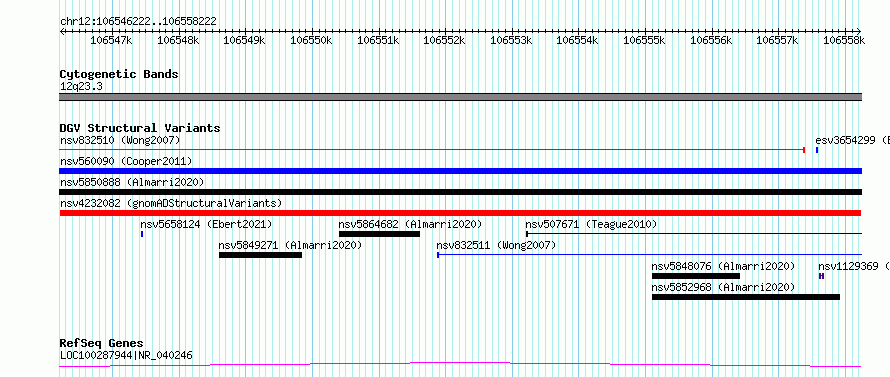Click the 106553k ruler tick label
The image size is (890, 377).
point(511,40)
